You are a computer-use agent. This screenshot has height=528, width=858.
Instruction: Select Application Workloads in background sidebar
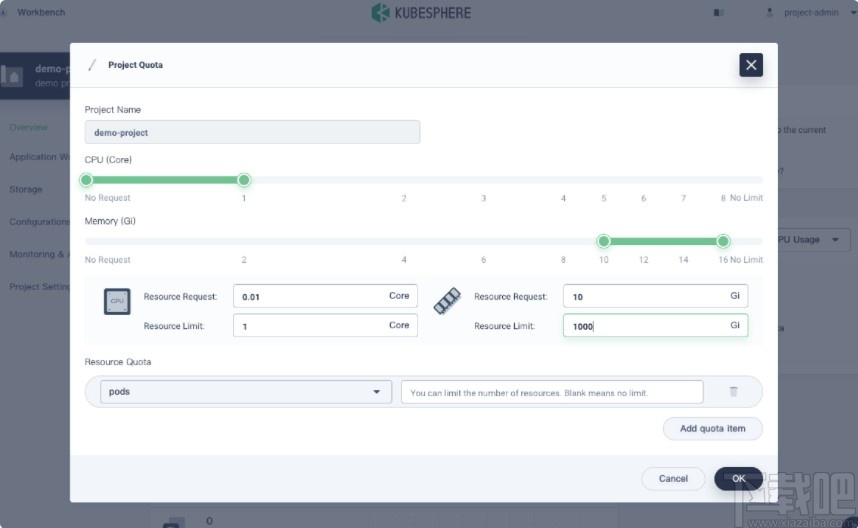pos(39,157)
